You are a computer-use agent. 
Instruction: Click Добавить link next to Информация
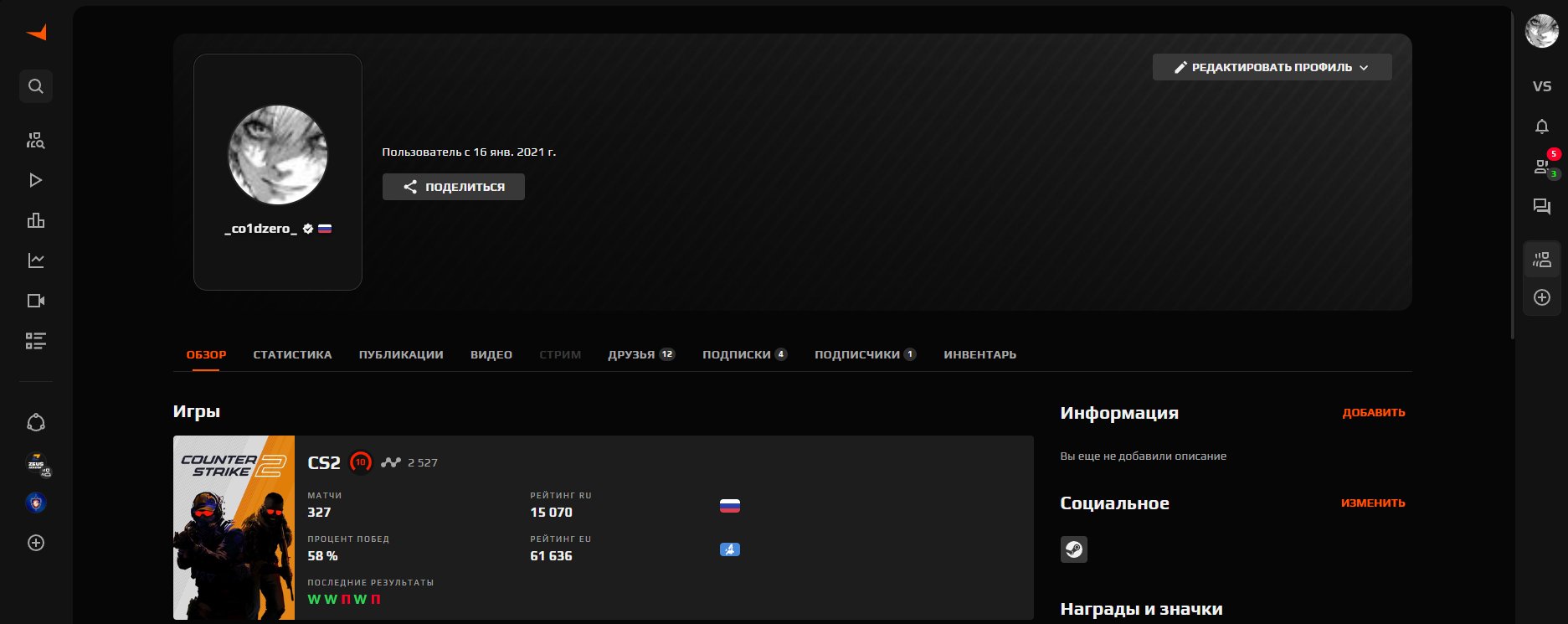1373,413
